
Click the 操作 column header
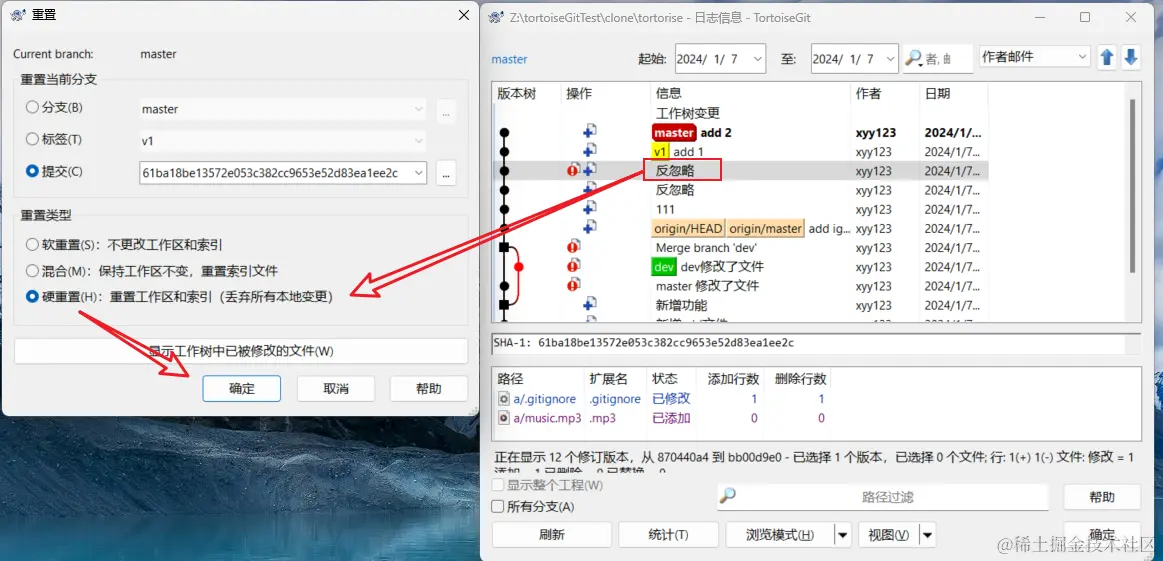(605, 94)
